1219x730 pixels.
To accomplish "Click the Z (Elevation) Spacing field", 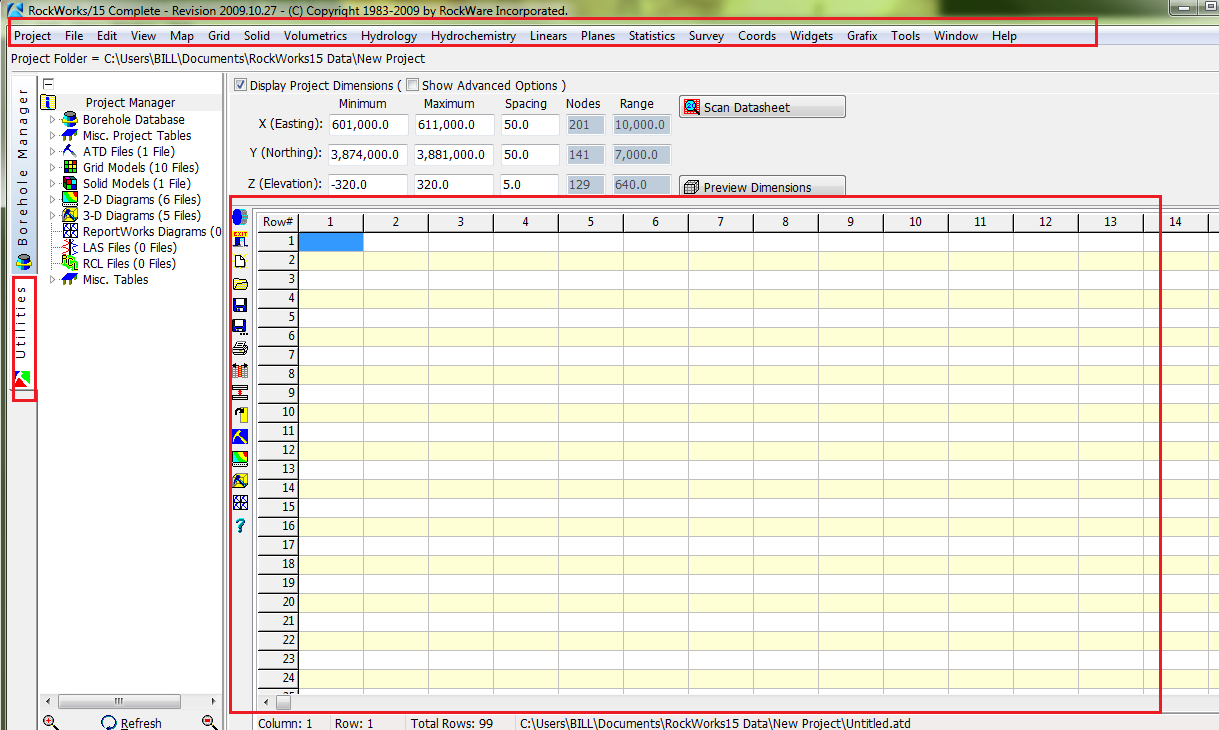I will (529, 185).
